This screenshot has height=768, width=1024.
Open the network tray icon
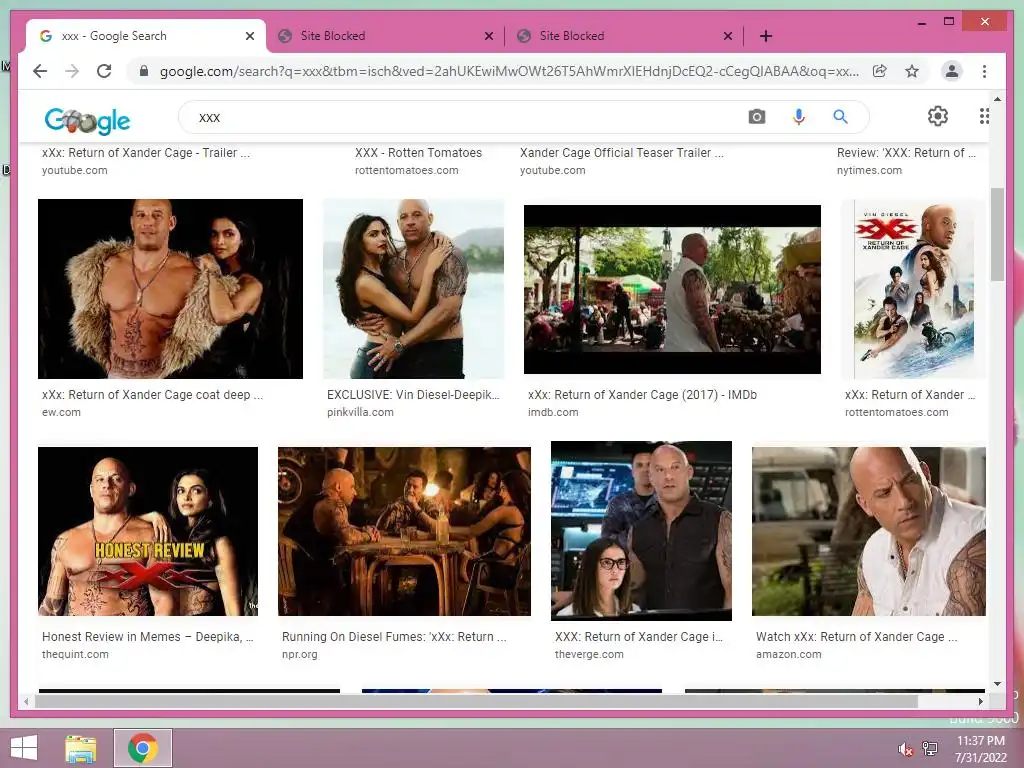[930, 749]
